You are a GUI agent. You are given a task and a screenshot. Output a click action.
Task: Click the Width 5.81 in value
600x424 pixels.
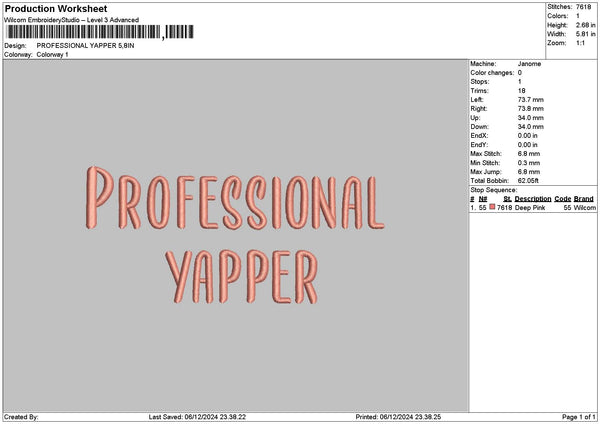pos(585,34)
